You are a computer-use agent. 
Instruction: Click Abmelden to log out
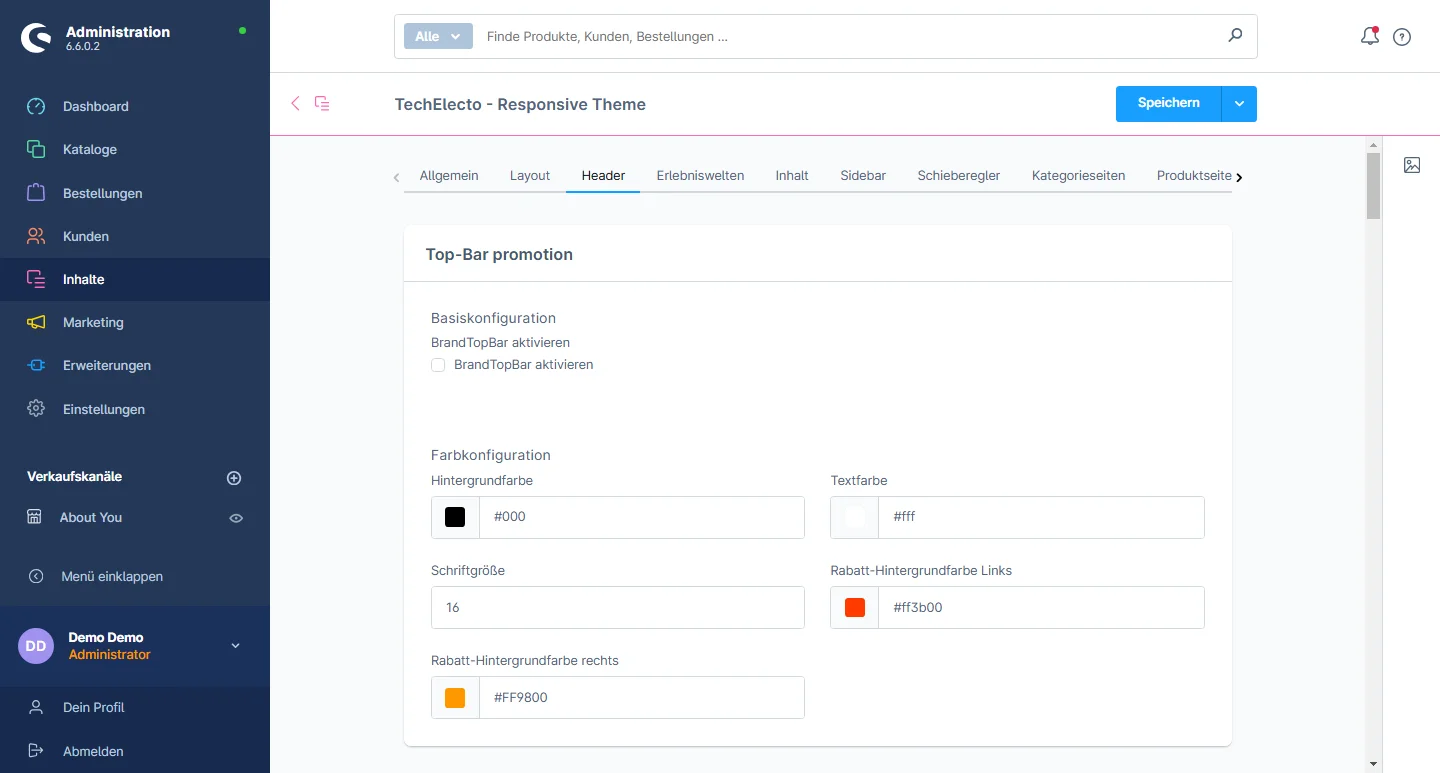click(93, 751)
